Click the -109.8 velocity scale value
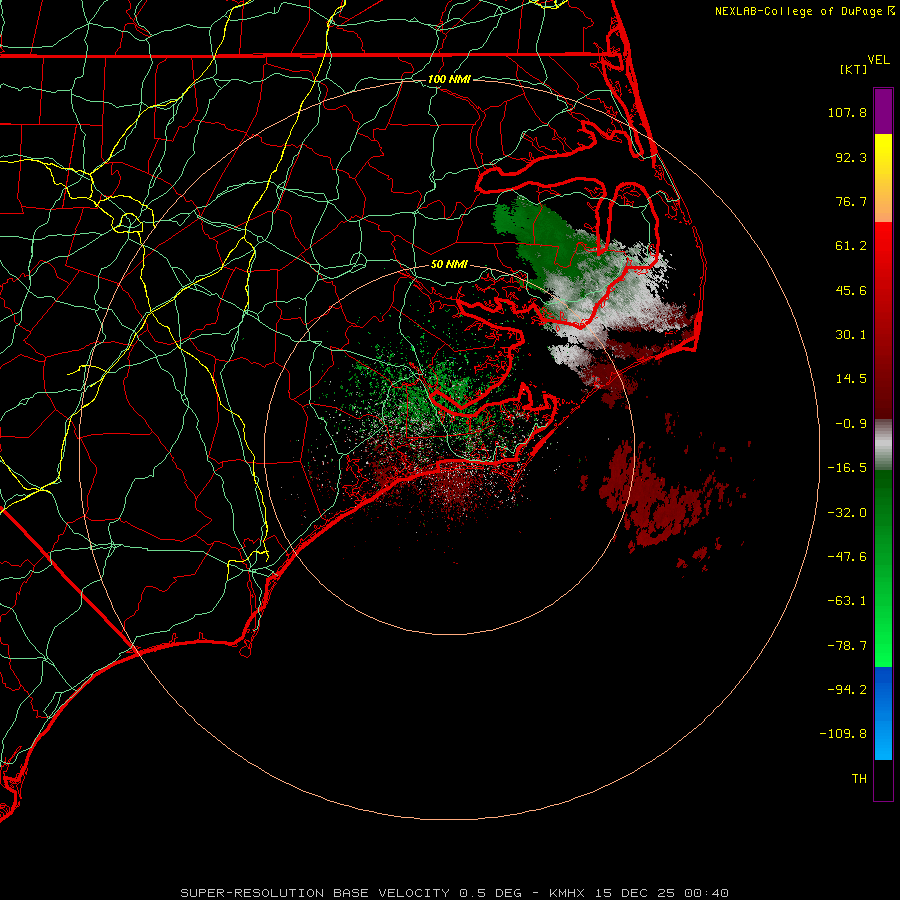Viewport: 900px width, 900px height. tap(843, 734)
